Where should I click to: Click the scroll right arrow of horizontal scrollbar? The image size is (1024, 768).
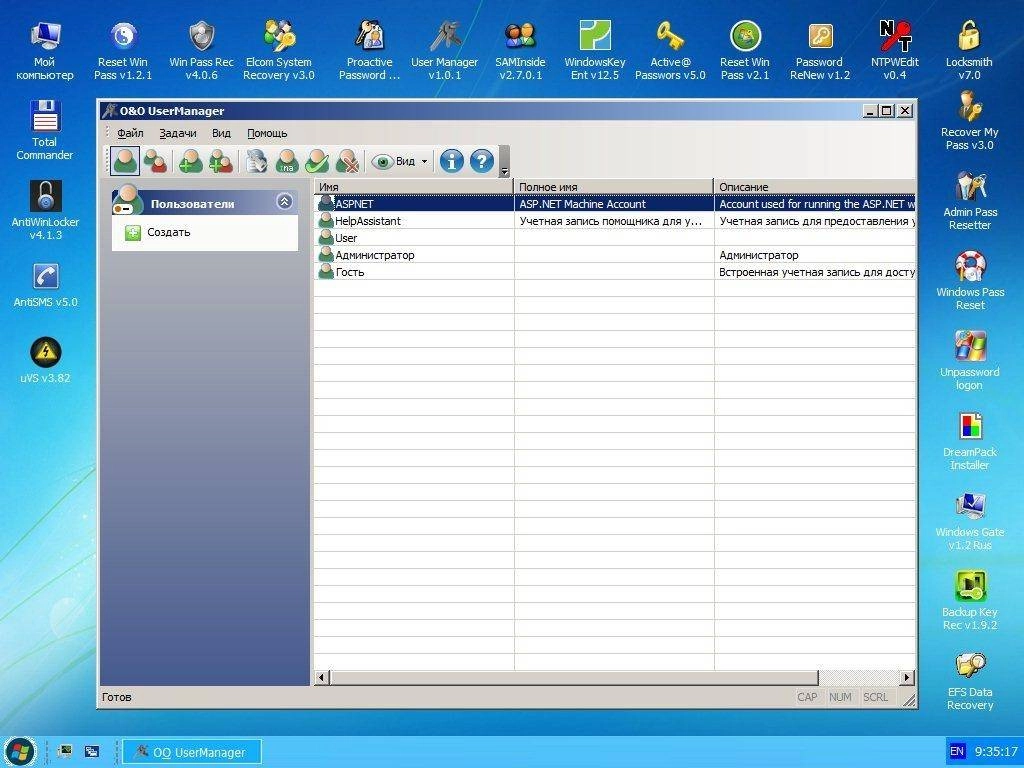click(x=906, y=677)
